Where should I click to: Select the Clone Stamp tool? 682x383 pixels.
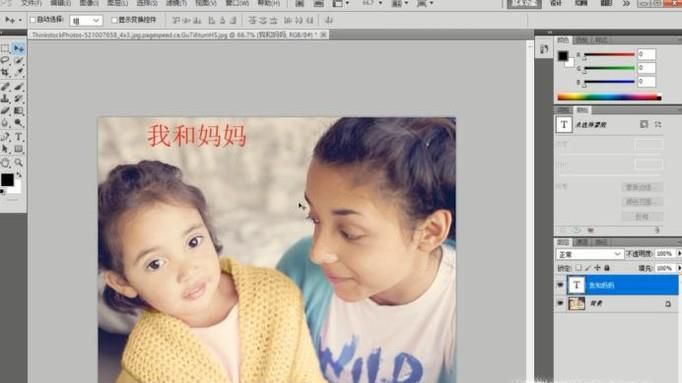click(x=5, y=99)
